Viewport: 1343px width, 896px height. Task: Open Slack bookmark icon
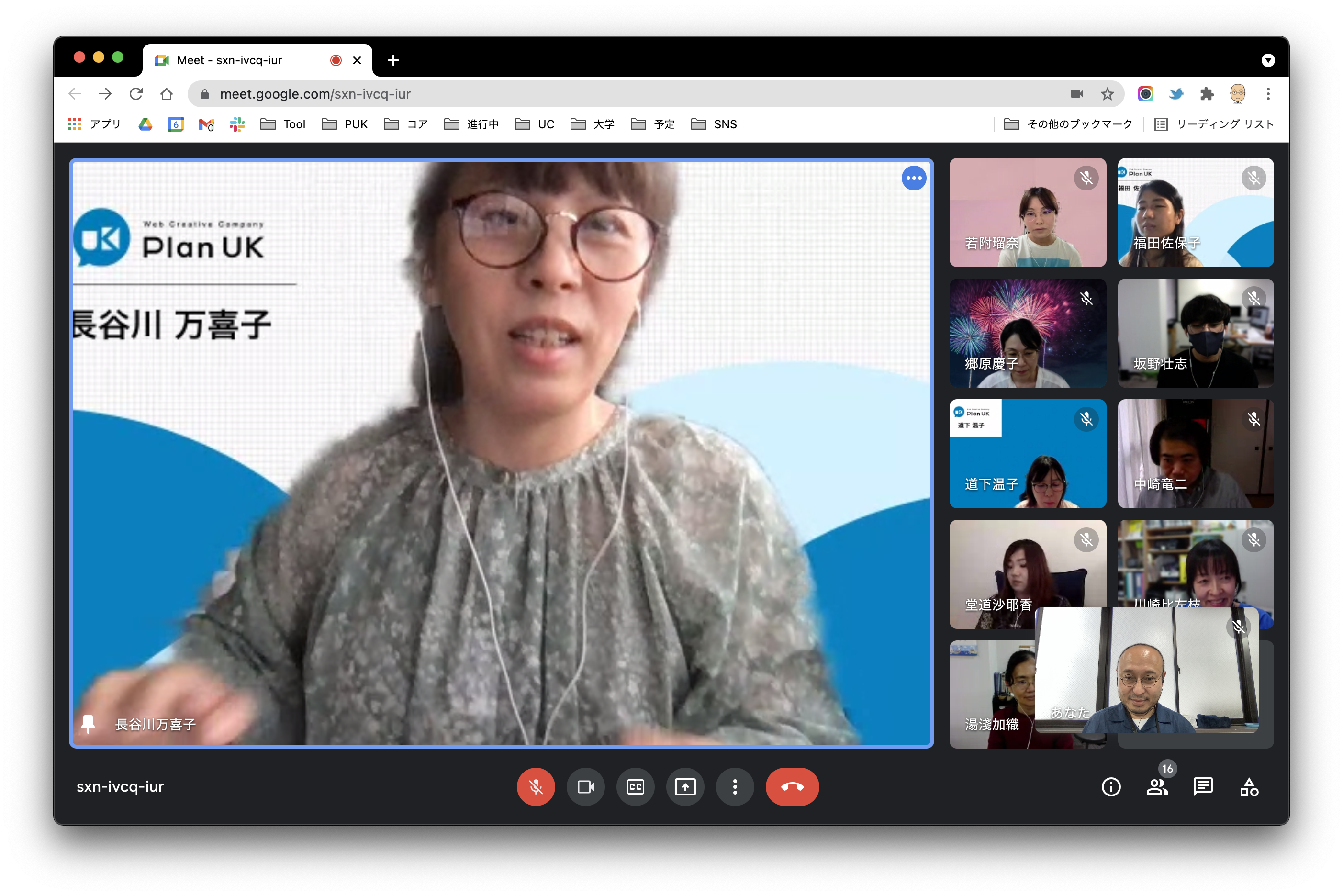pos(237,124)
